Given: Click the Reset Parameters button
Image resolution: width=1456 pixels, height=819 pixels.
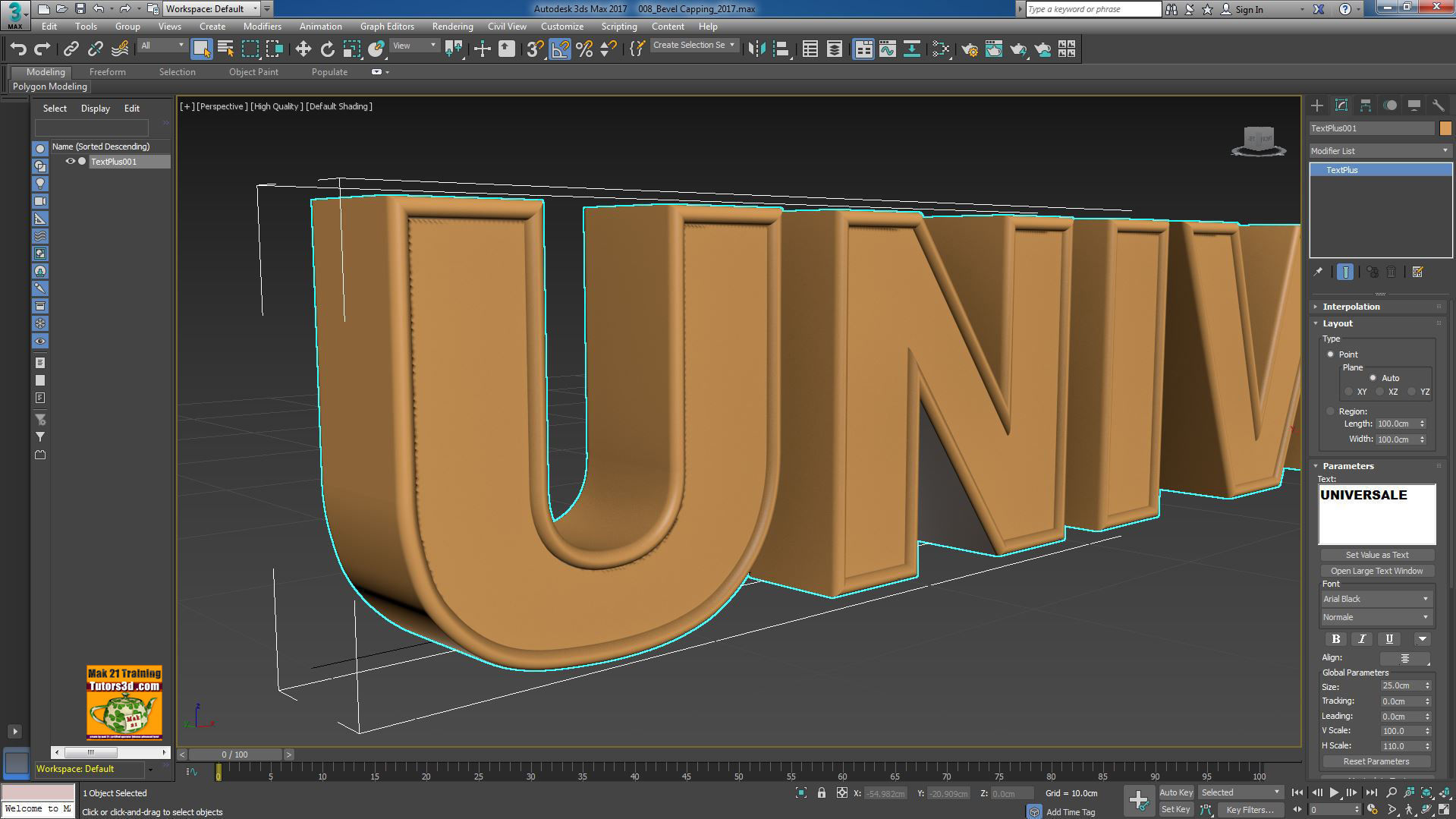Looking at the screenshot, I should (1376, 761).
